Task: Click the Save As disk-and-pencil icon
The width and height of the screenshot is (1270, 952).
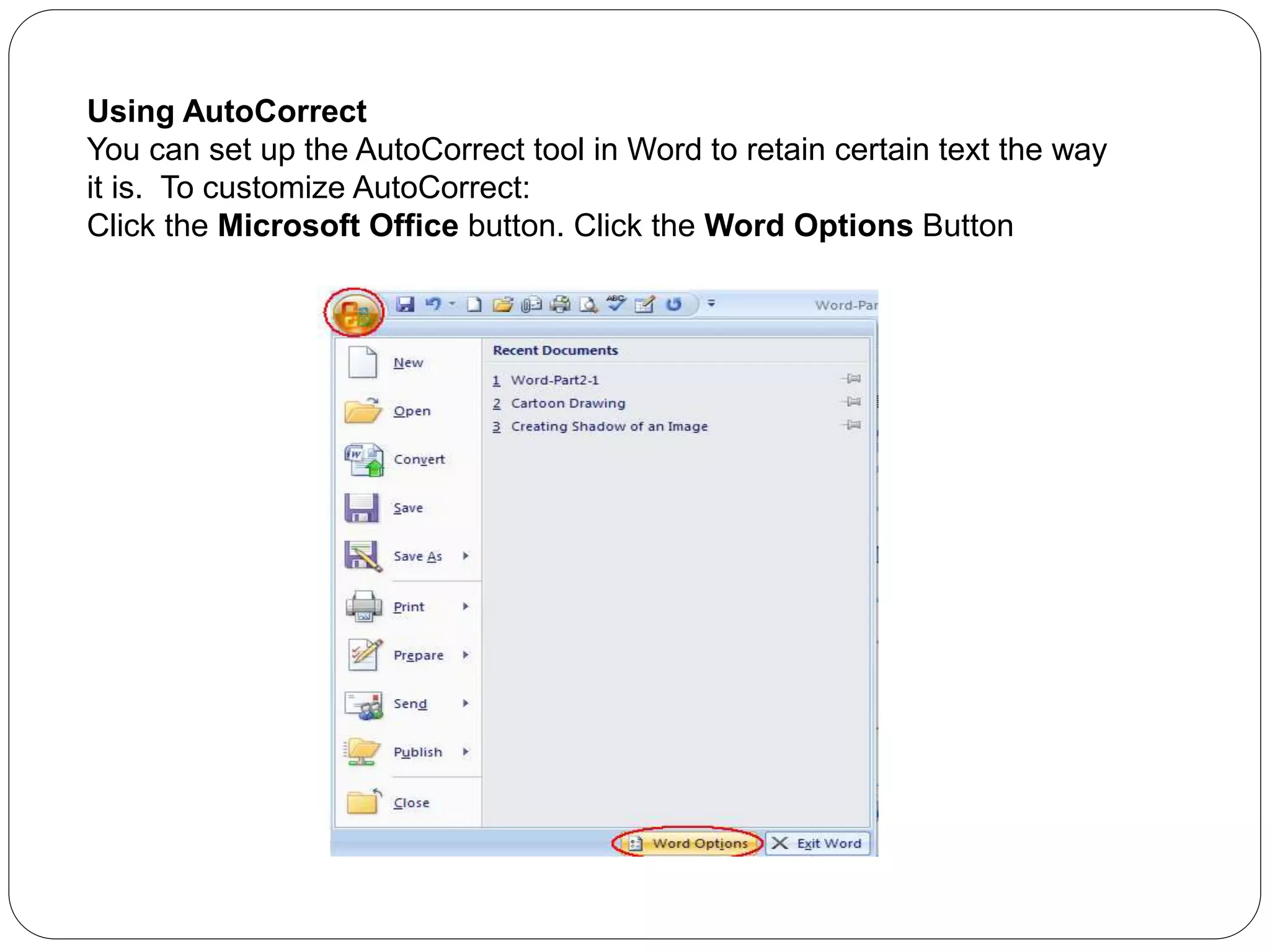Action: coord(363,556)
